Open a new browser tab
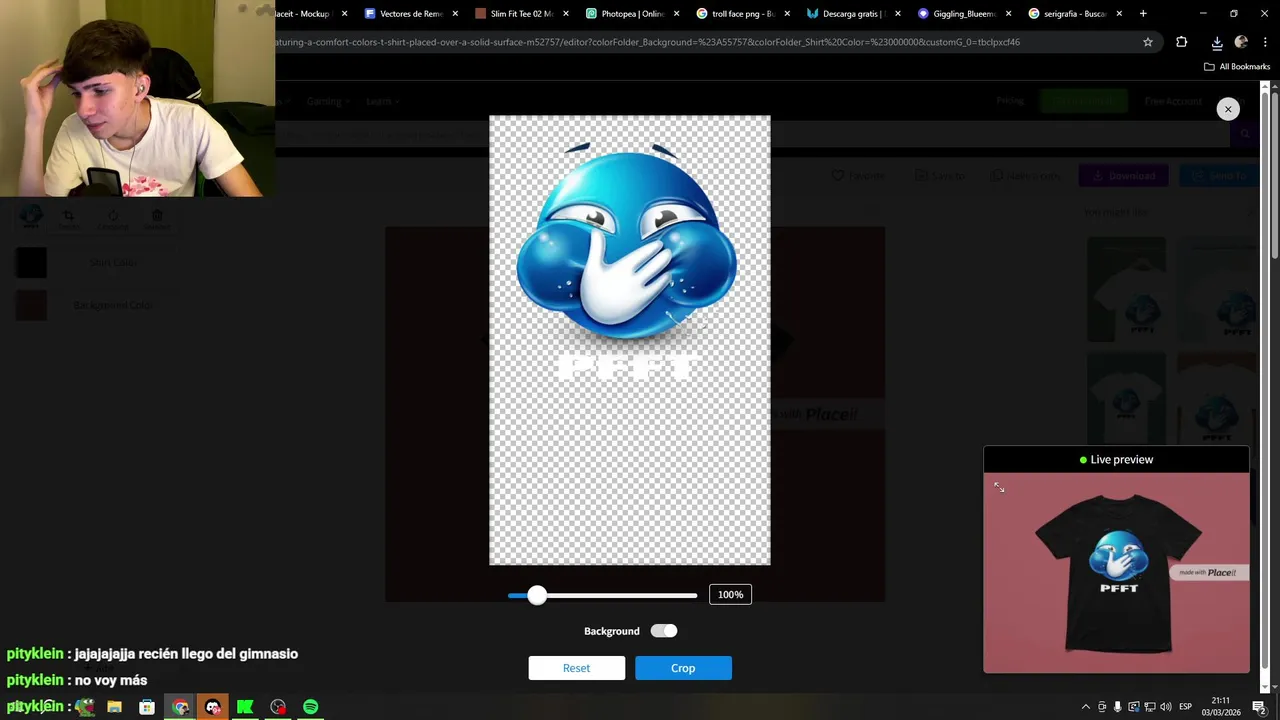Viewport: 1280px width, 720px height. pos(1143,14)
